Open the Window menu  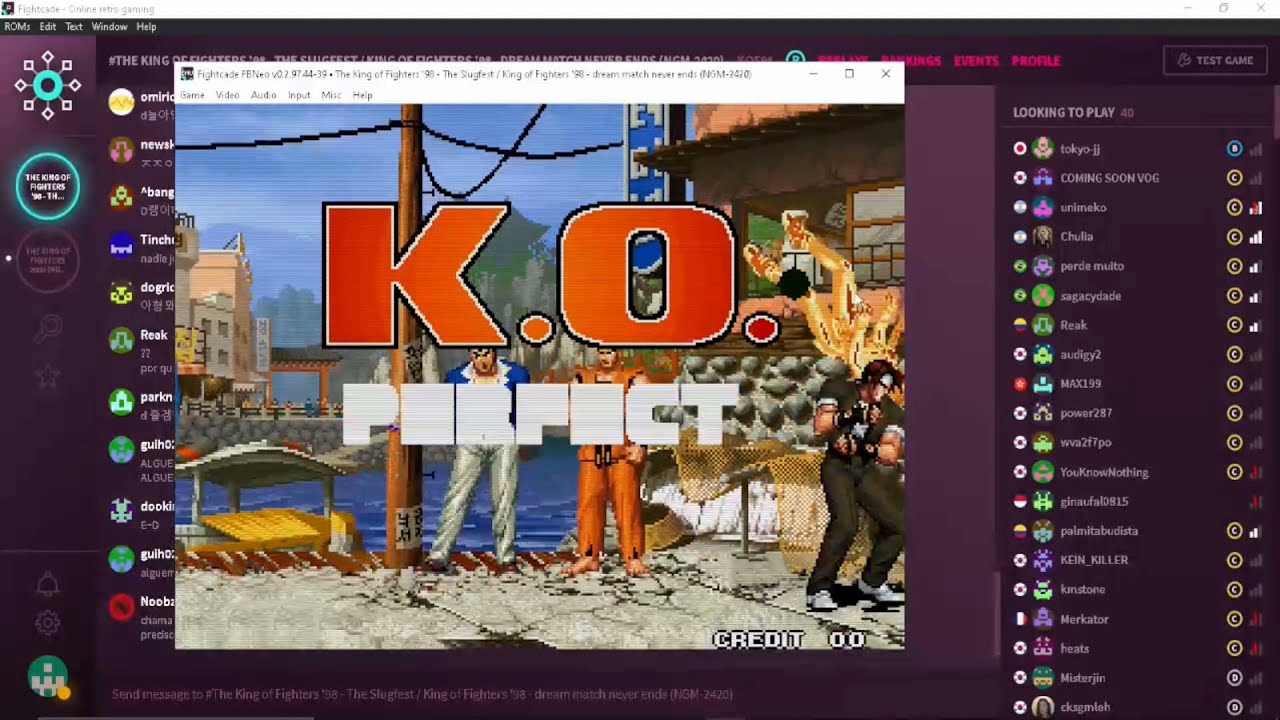point(109,27)
